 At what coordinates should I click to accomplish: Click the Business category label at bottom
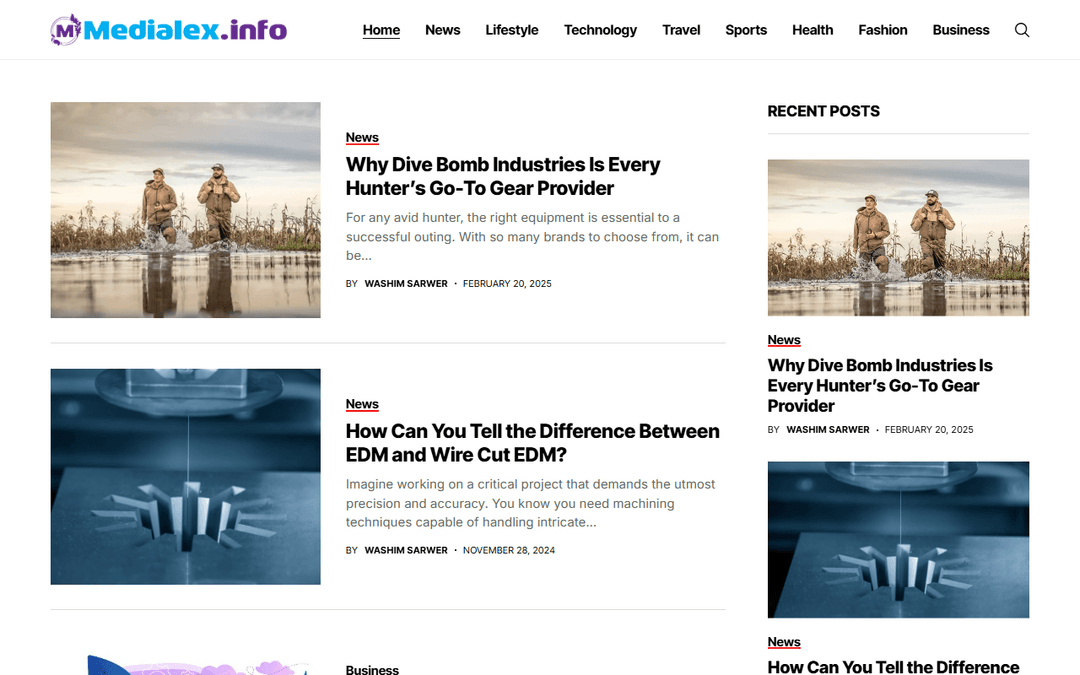click(x=372, y=669)
